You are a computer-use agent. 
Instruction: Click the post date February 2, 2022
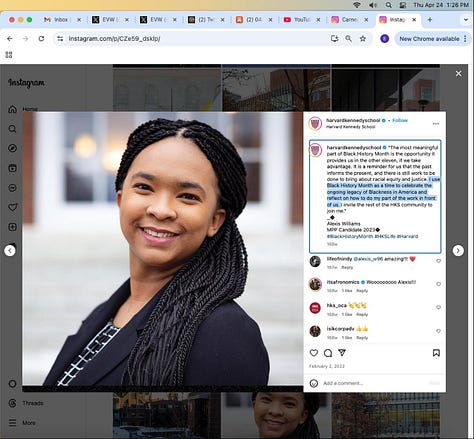pyautogui.click(x=326, y=366)
